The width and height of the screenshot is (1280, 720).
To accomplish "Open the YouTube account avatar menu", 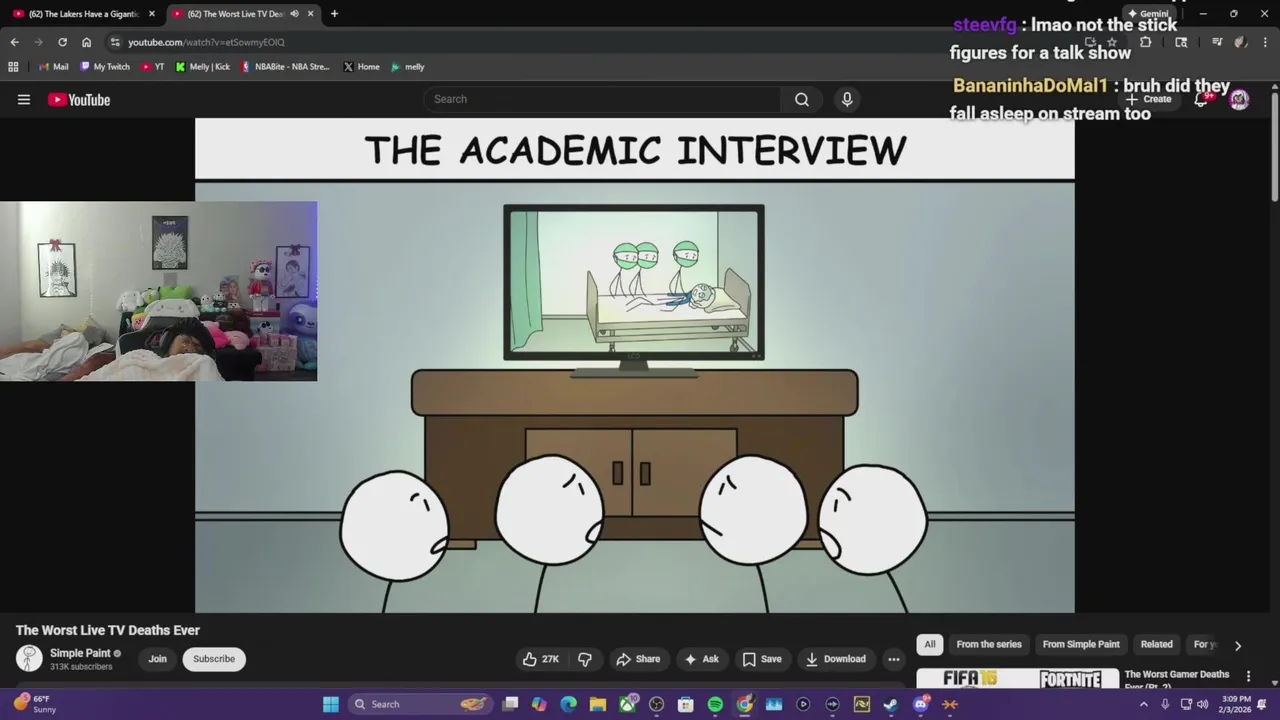I will pos(1239,99).
